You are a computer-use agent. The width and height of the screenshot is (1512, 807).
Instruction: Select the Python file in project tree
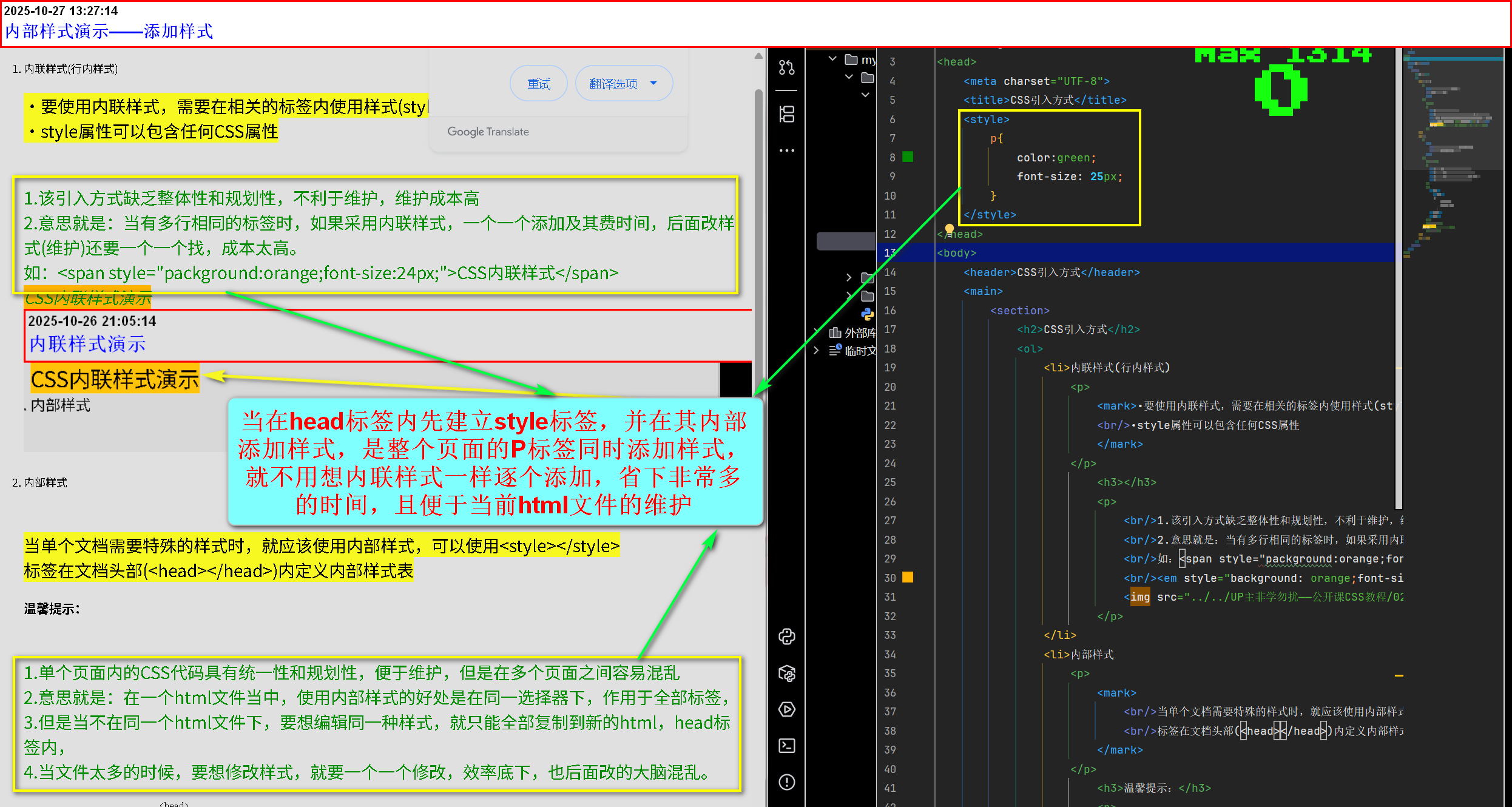[868, 314]
